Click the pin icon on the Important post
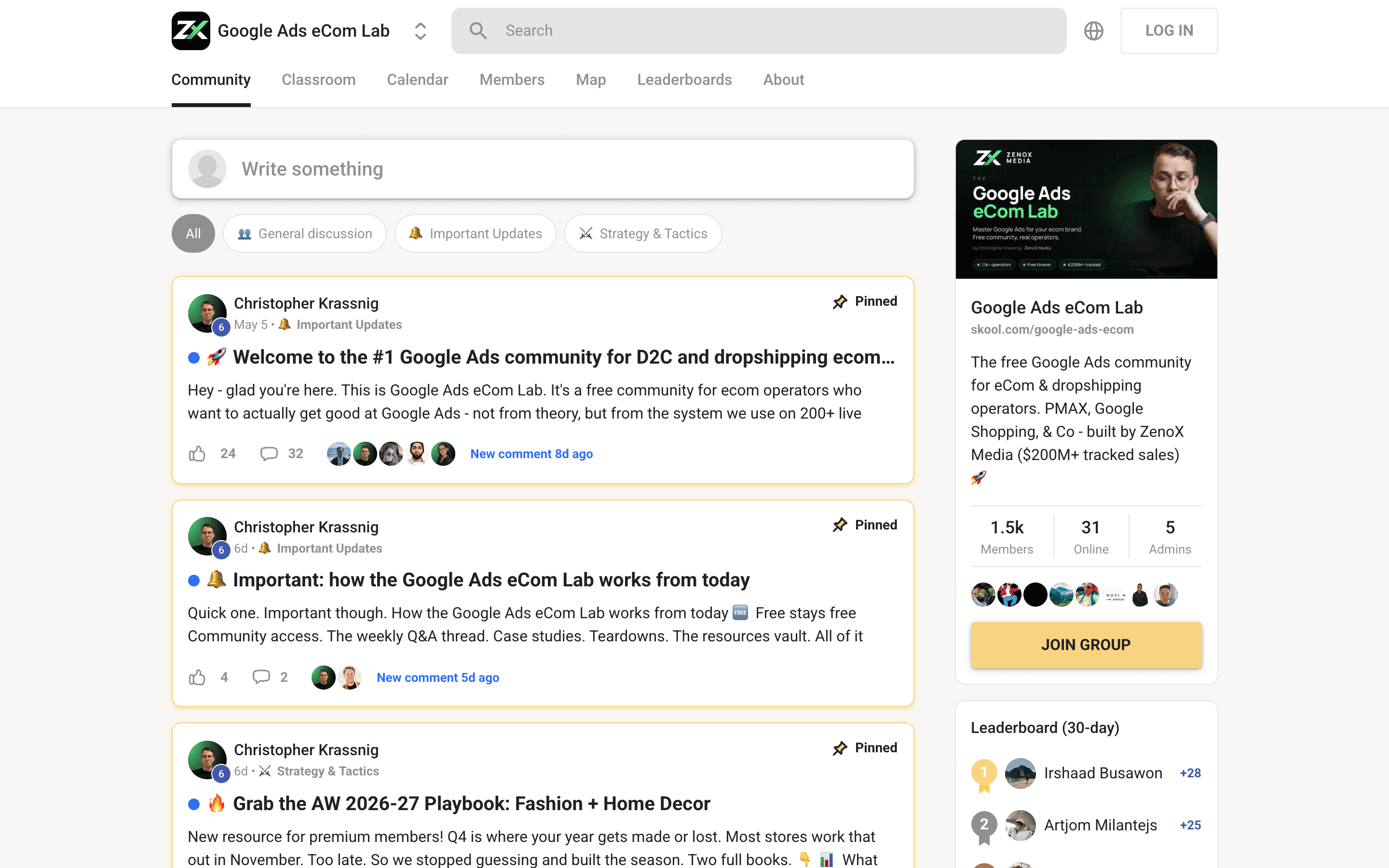The width and height of the screenshot is (1389, 868). (840, 525)
